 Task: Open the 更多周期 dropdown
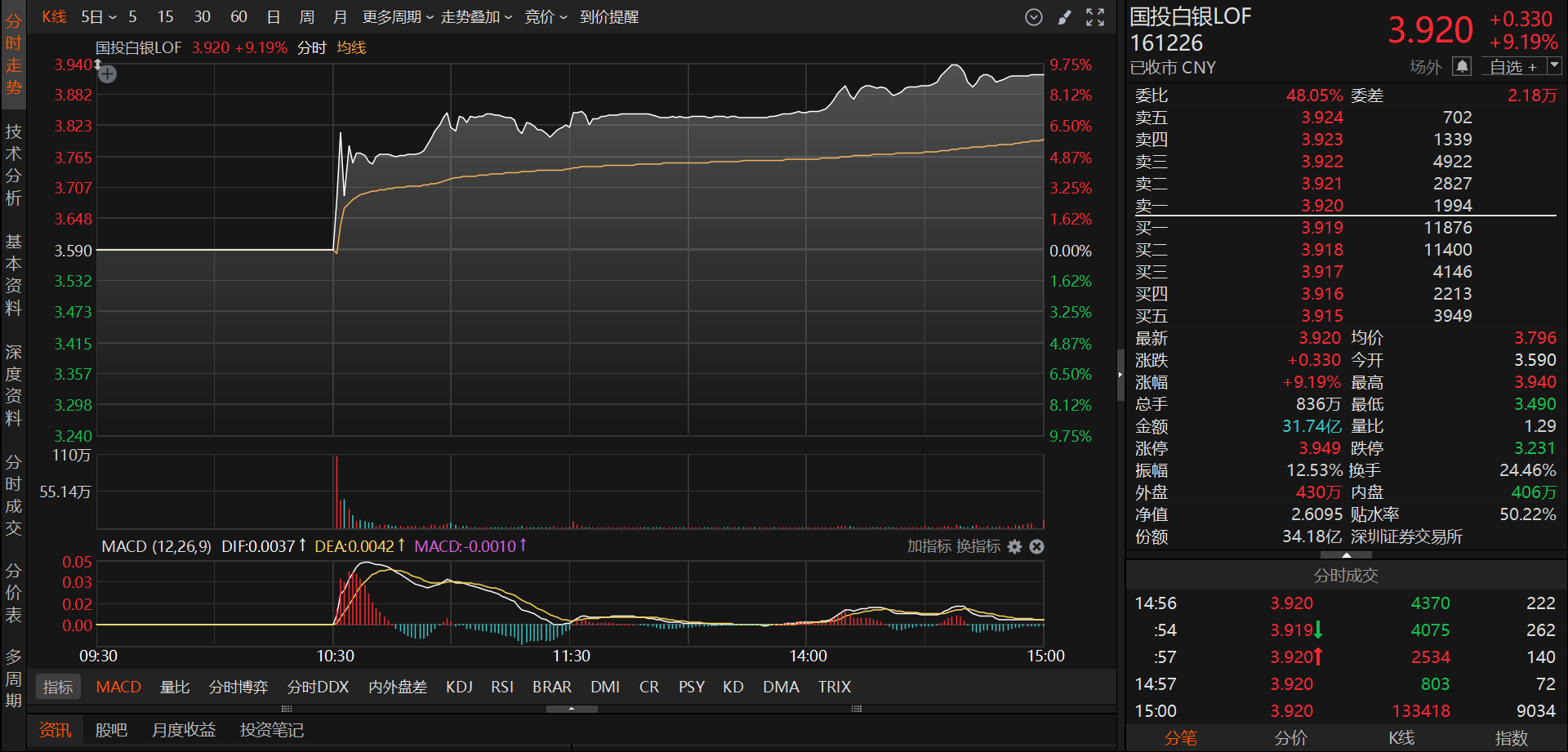coord(399,17)
